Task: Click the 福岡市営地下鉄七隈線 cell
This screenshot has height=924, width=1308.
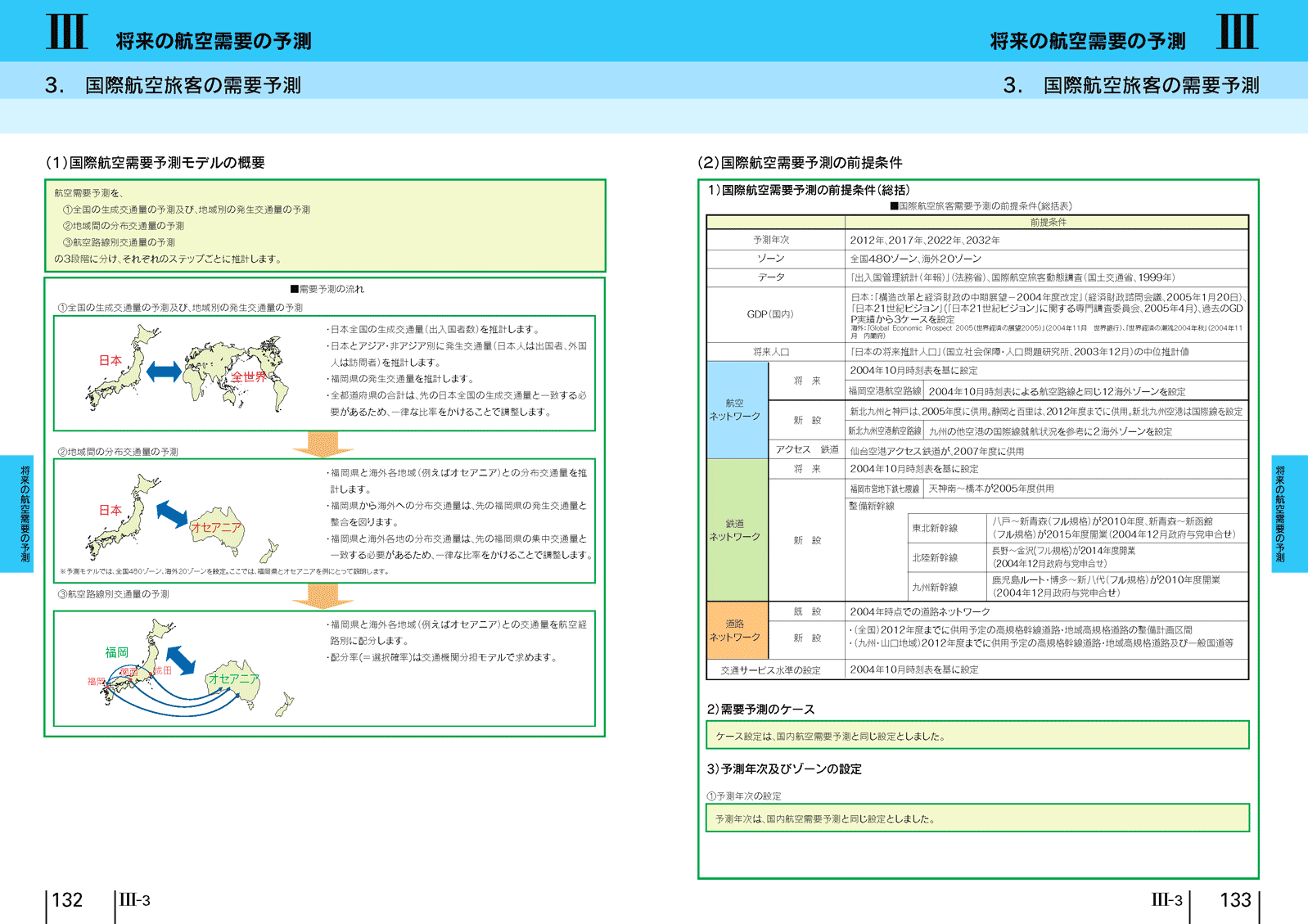Action: [885, 489]
